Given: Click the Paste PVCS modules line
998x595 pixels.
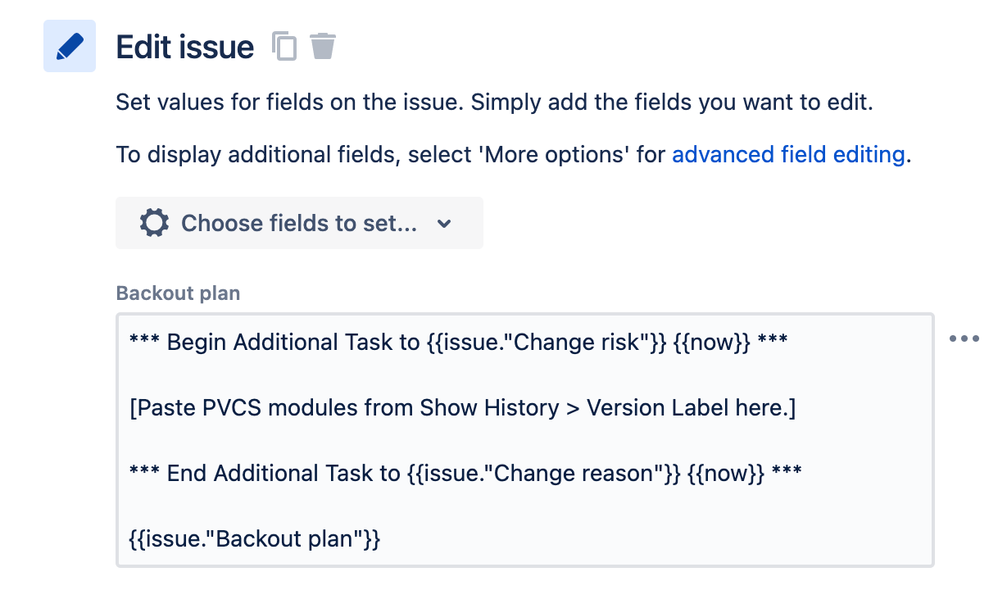Looking at the screenshot, I should coord(463,408).
